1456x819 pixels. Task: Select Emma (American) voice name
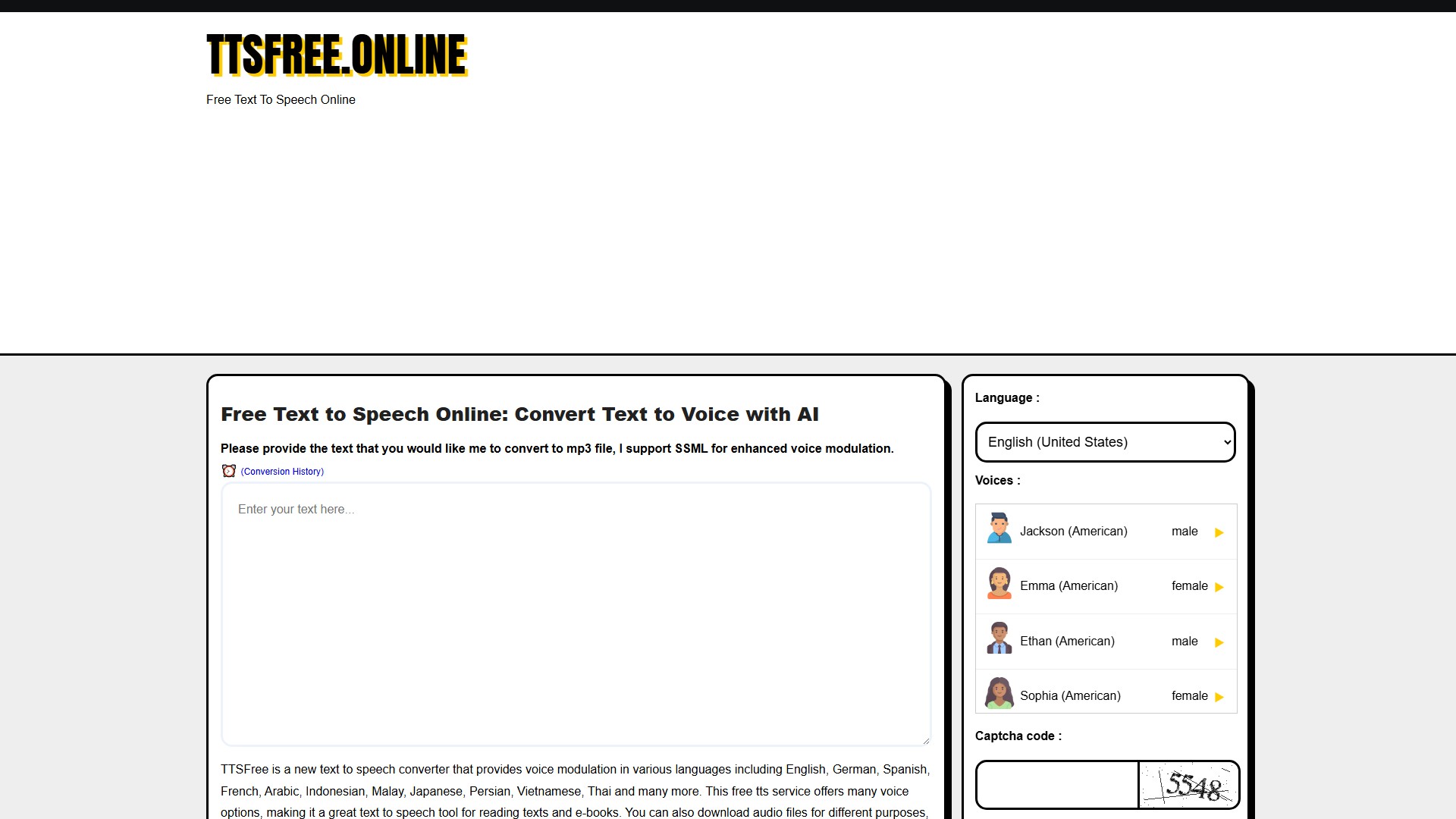click(x=1068, y=586)
